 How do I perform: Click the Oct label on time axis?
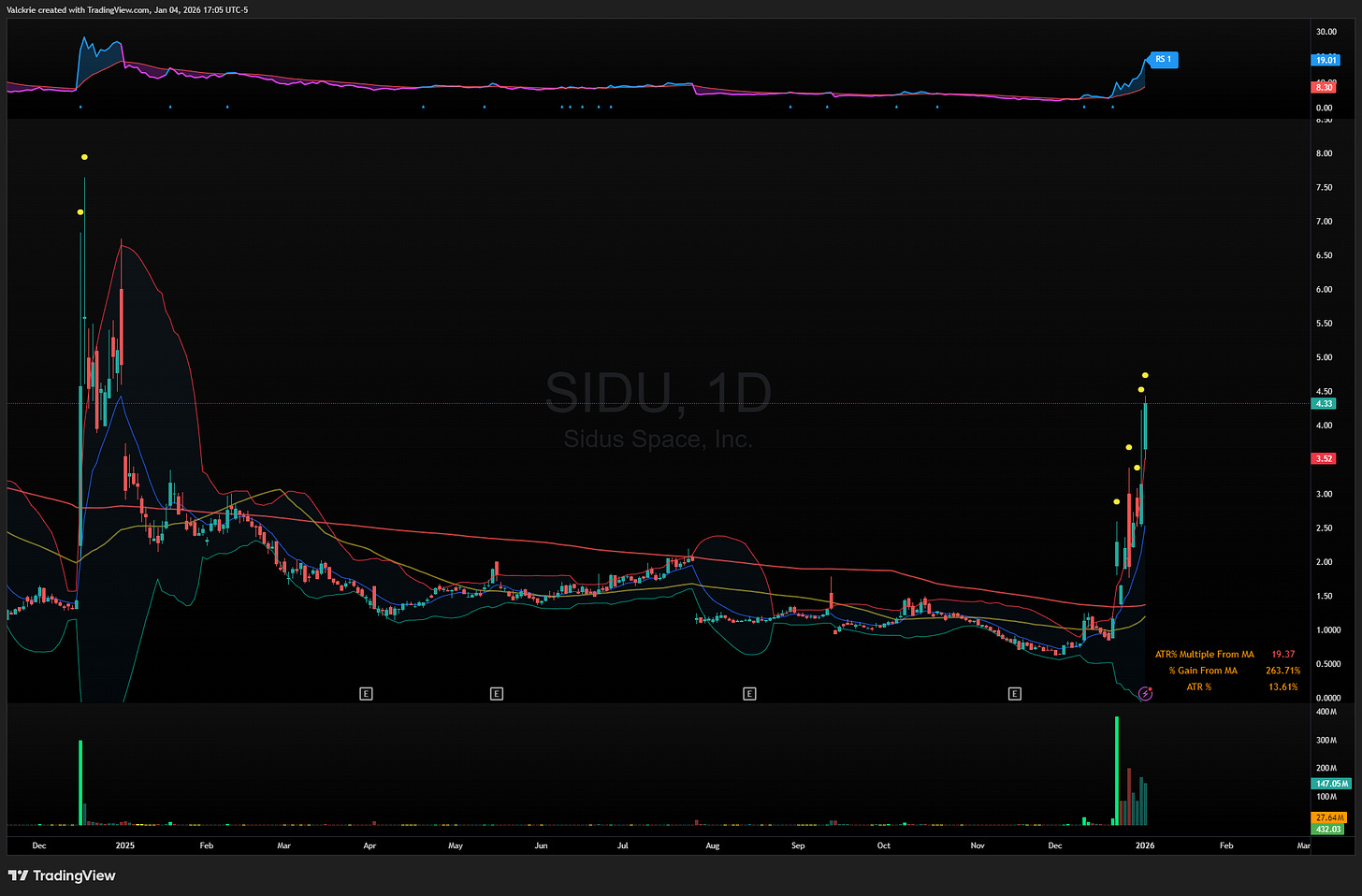[x=884, y=845]
